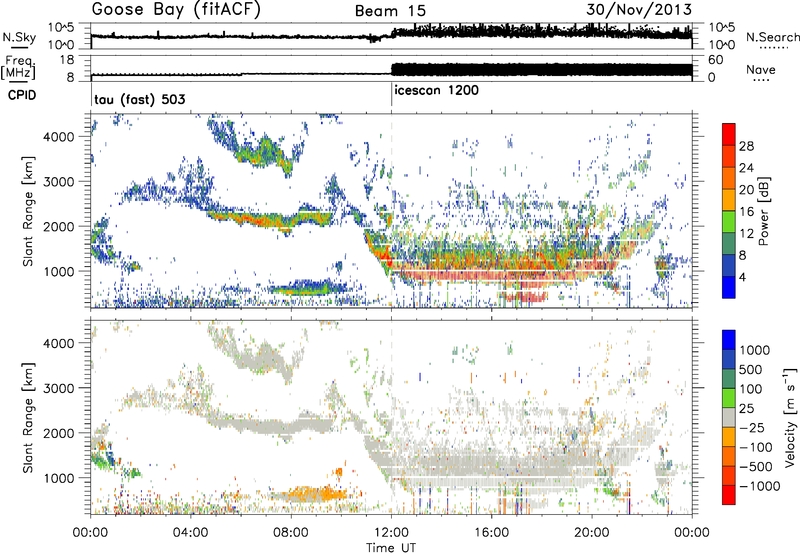Click the '-1000' tick on velocity scale
The height and width of the screenshot is (554, 800).
click(x=759, y=486)
